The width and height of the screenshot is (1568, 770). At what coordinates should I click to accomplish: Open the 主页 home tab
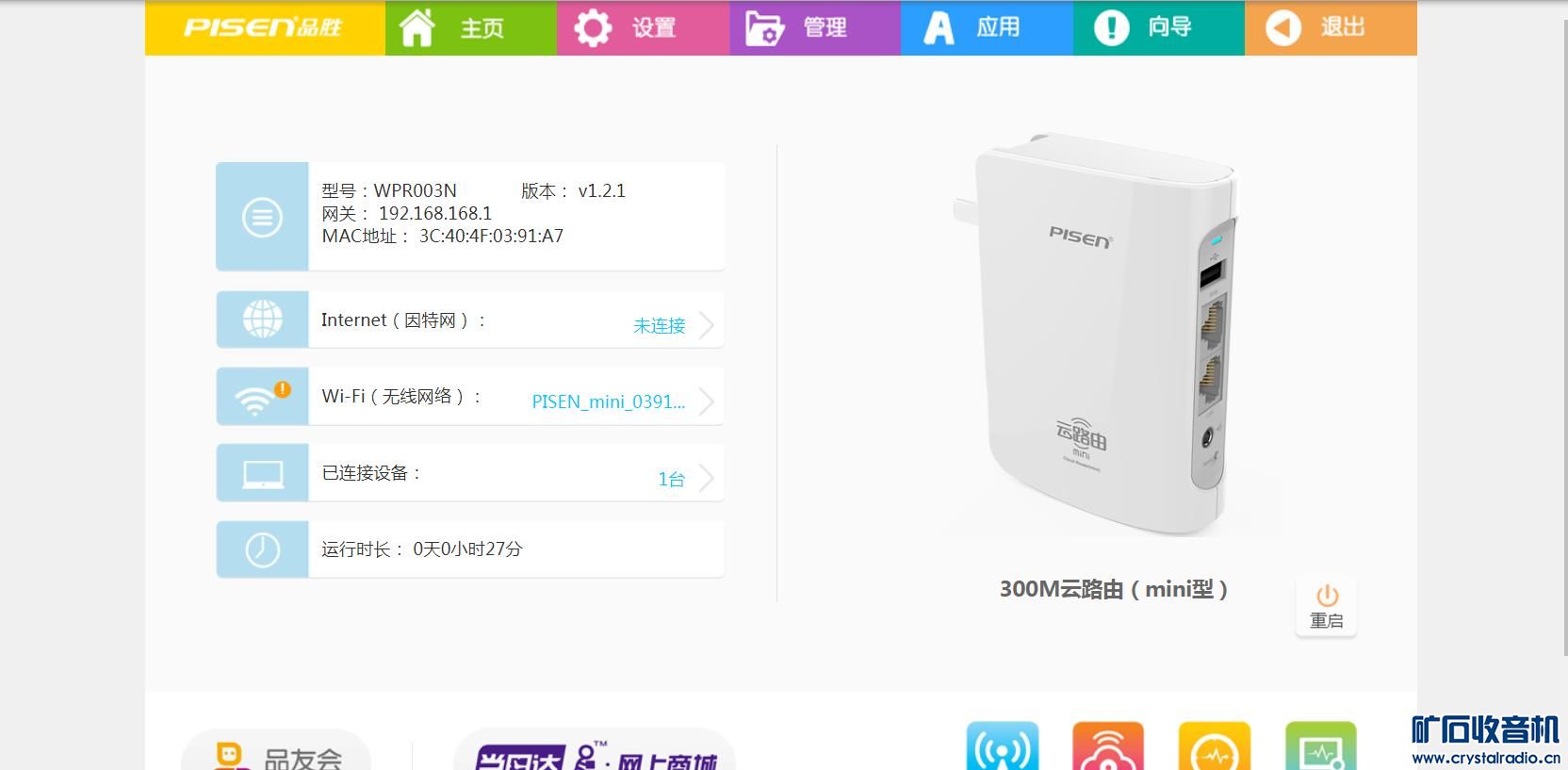(471, 27)
